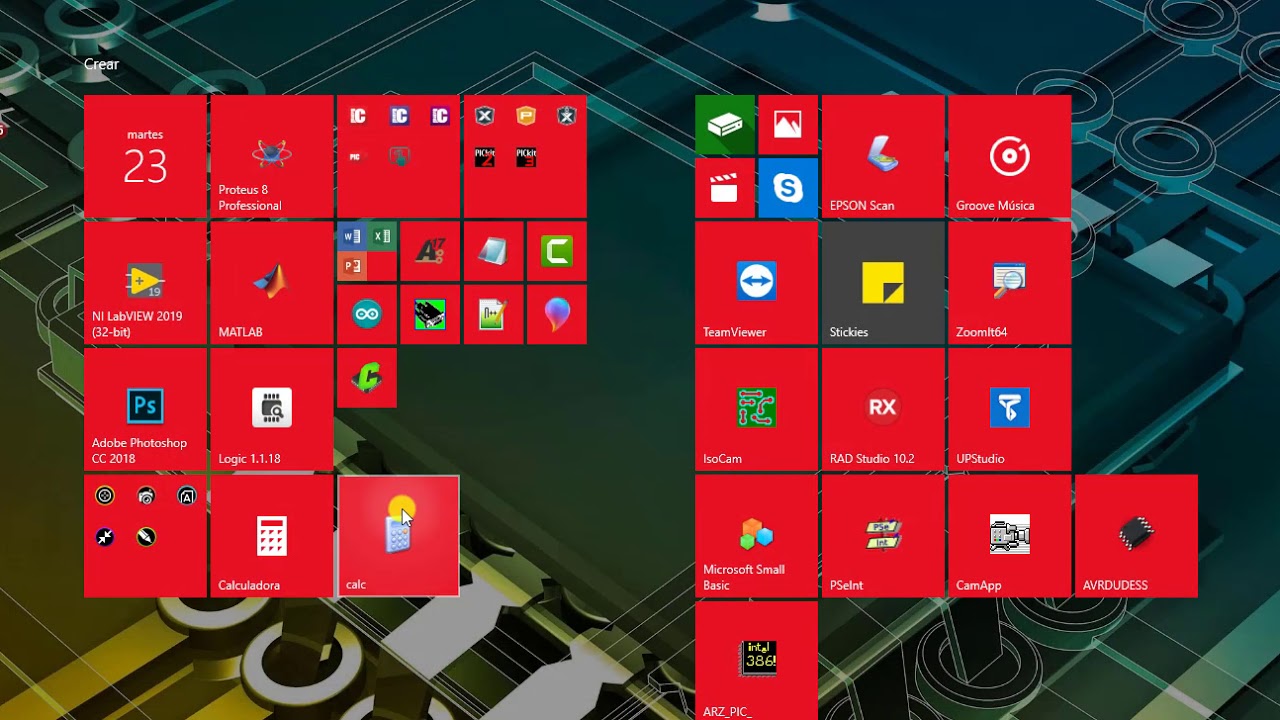Open the Office folder tile with Word and Excel
1280x720 pixels.
[x=367, y=251]
